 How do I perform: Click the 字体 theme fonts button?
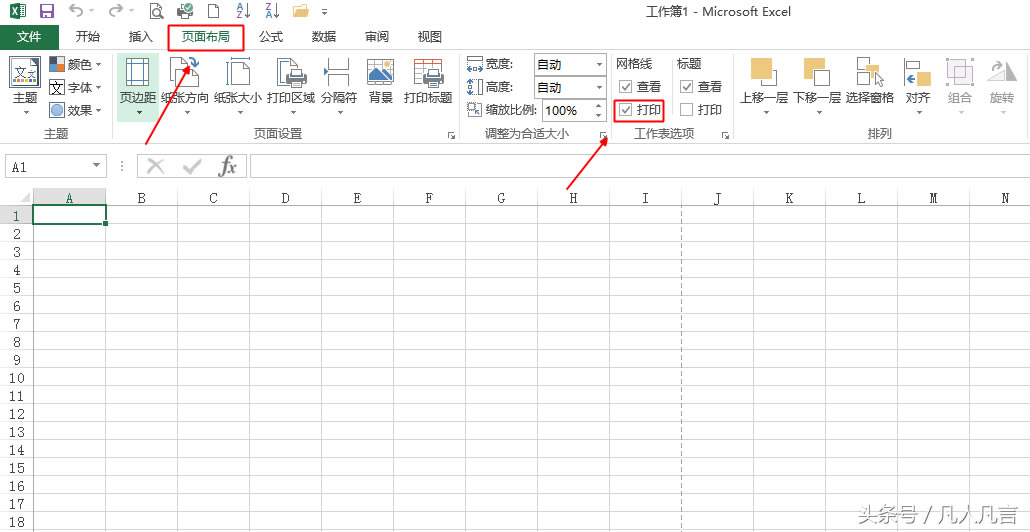pyautogui.click(x=76, y=88)
